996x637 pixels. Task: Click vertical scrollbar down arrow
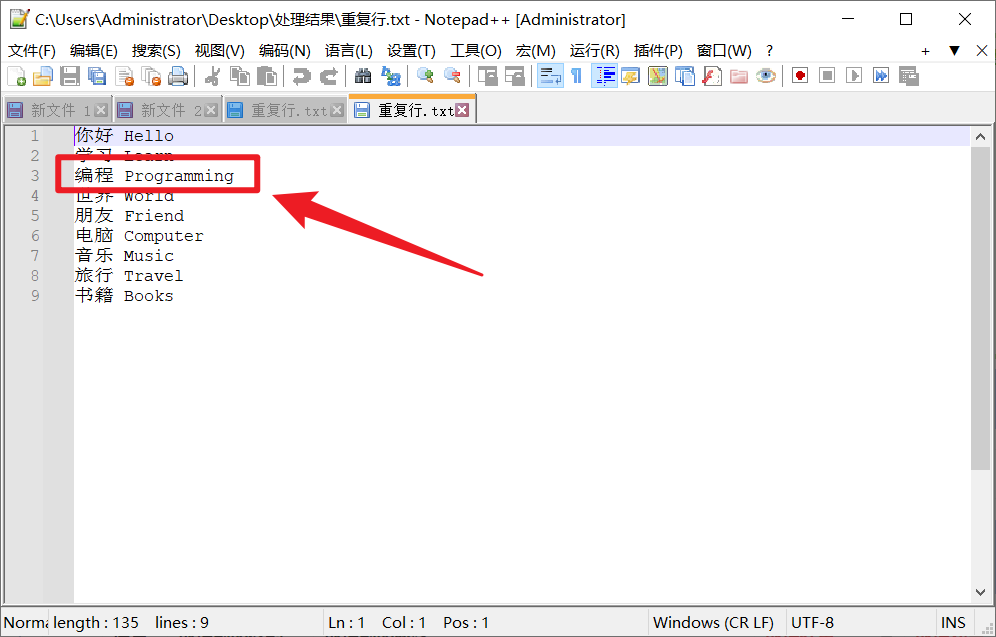point(980,592)
